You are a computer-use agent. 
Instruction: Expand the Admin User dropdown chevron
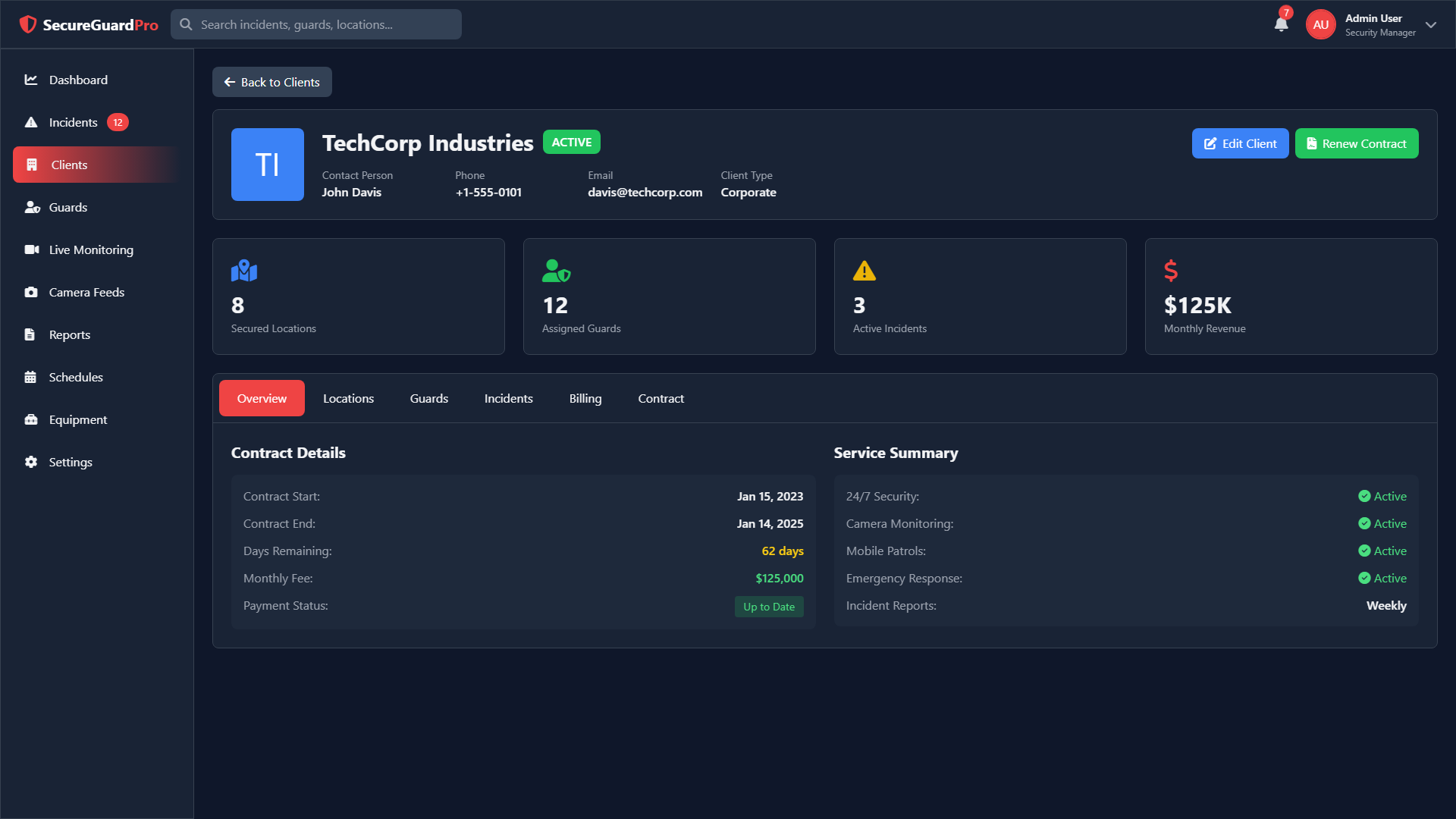1431,24
